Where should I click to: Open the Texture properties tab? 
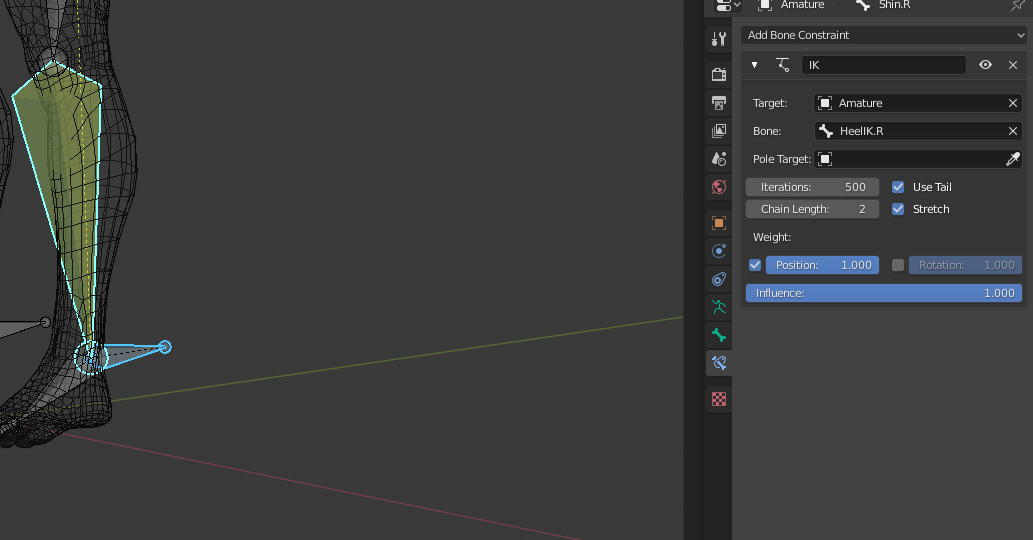[x=719, y=399]
